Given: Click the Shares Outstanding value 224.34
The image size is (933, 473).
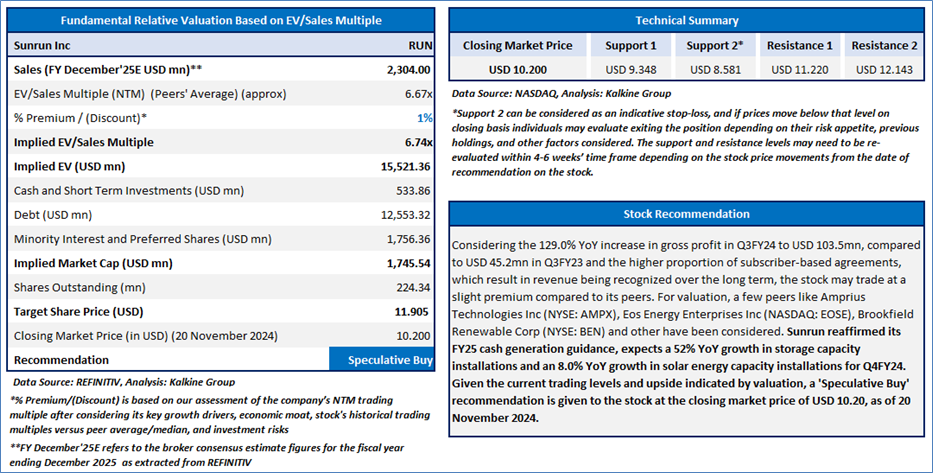Looking at the screenshot, I should click(x=414, y=287).
